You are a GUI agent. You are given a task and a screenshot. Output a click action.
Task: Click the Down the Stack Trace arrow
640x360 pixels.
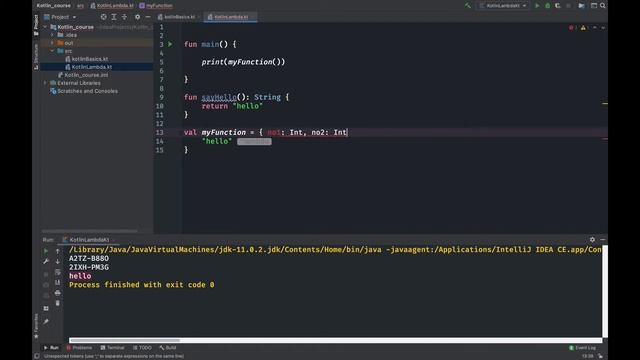coord(58,261)
